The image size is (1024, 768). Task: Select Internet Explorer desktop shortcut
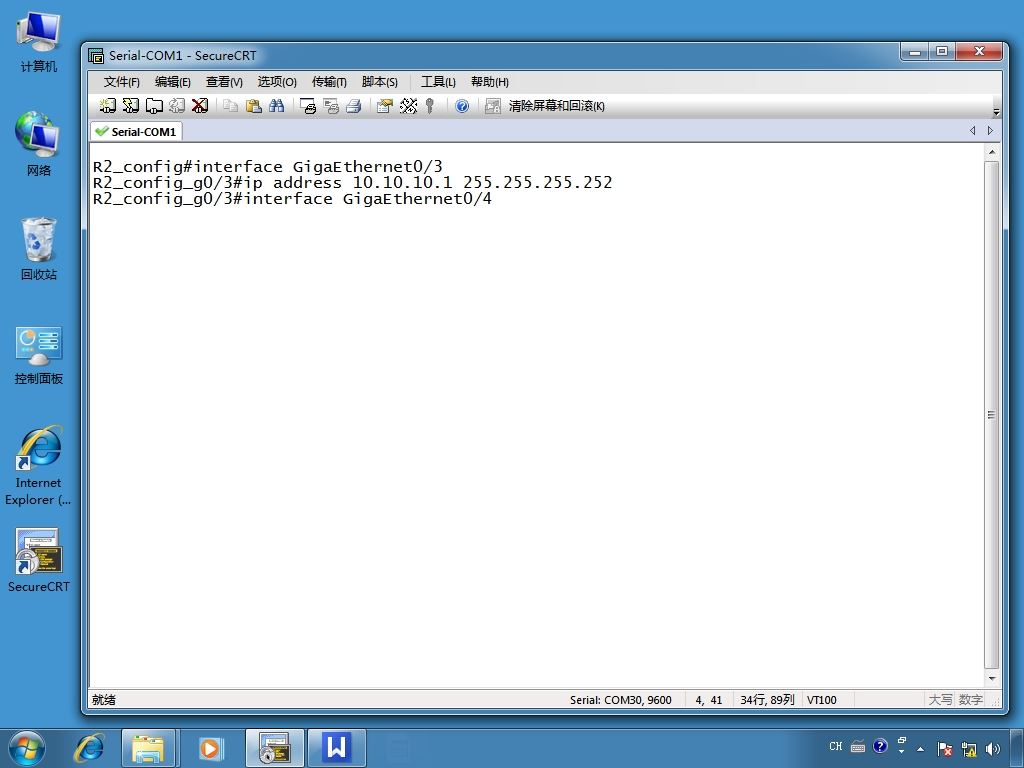click(39, 465)
